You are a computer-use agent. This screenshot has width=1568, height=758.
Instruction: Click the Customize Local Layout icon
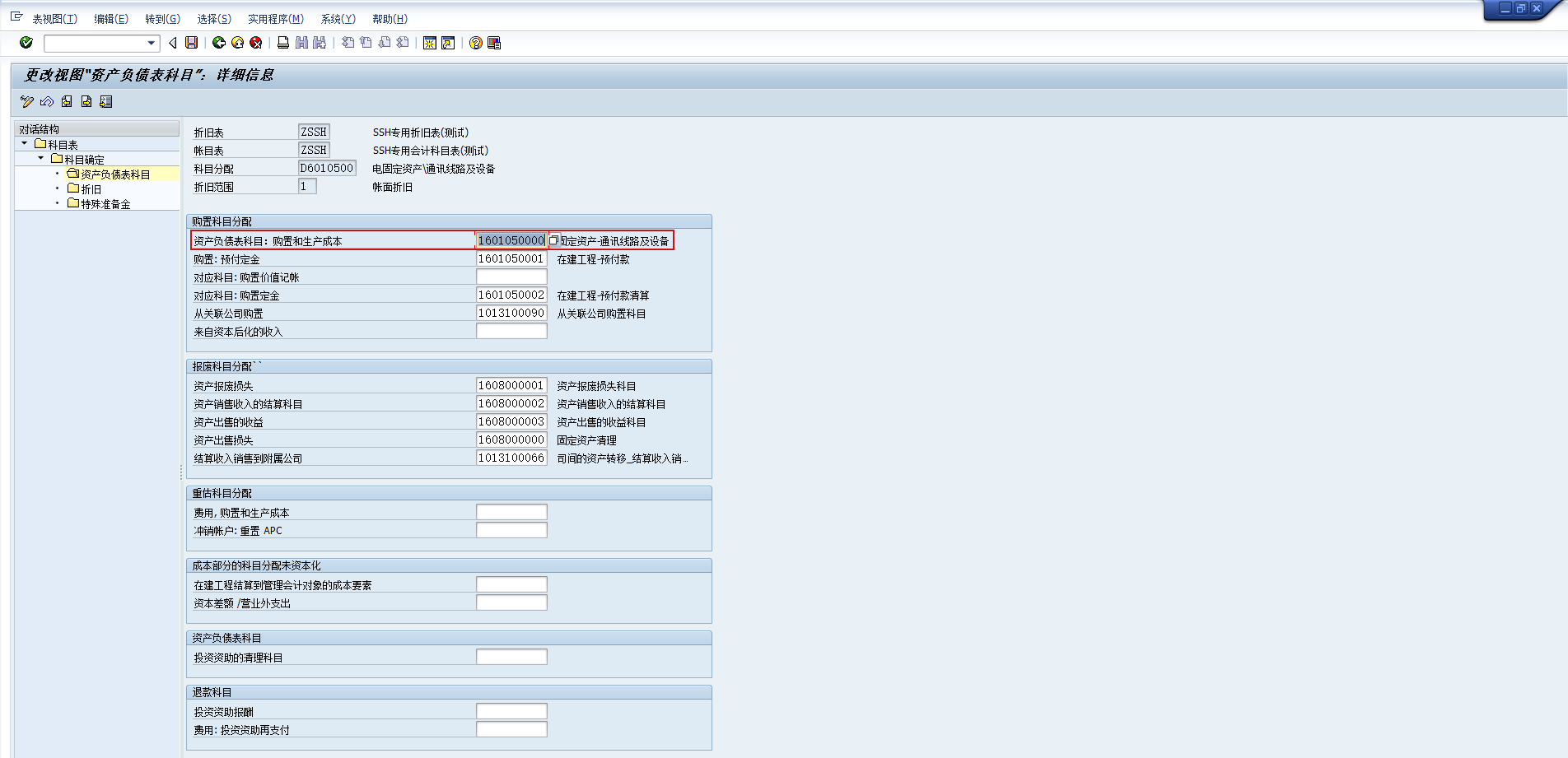494,43
